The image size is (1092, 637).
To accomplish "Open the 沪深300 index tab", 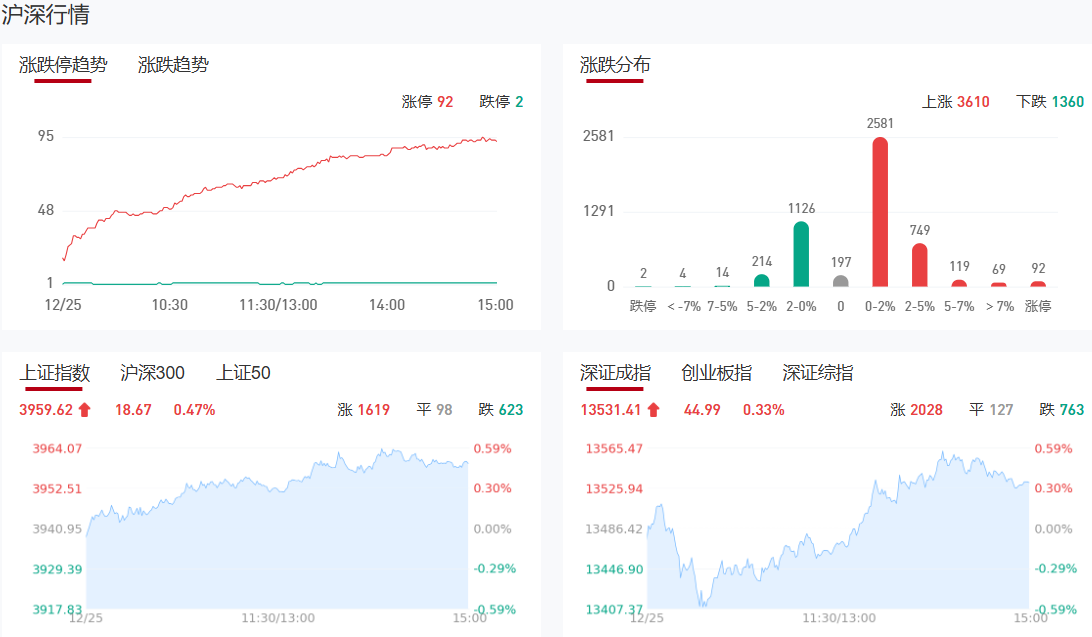I will click(152, 373).
